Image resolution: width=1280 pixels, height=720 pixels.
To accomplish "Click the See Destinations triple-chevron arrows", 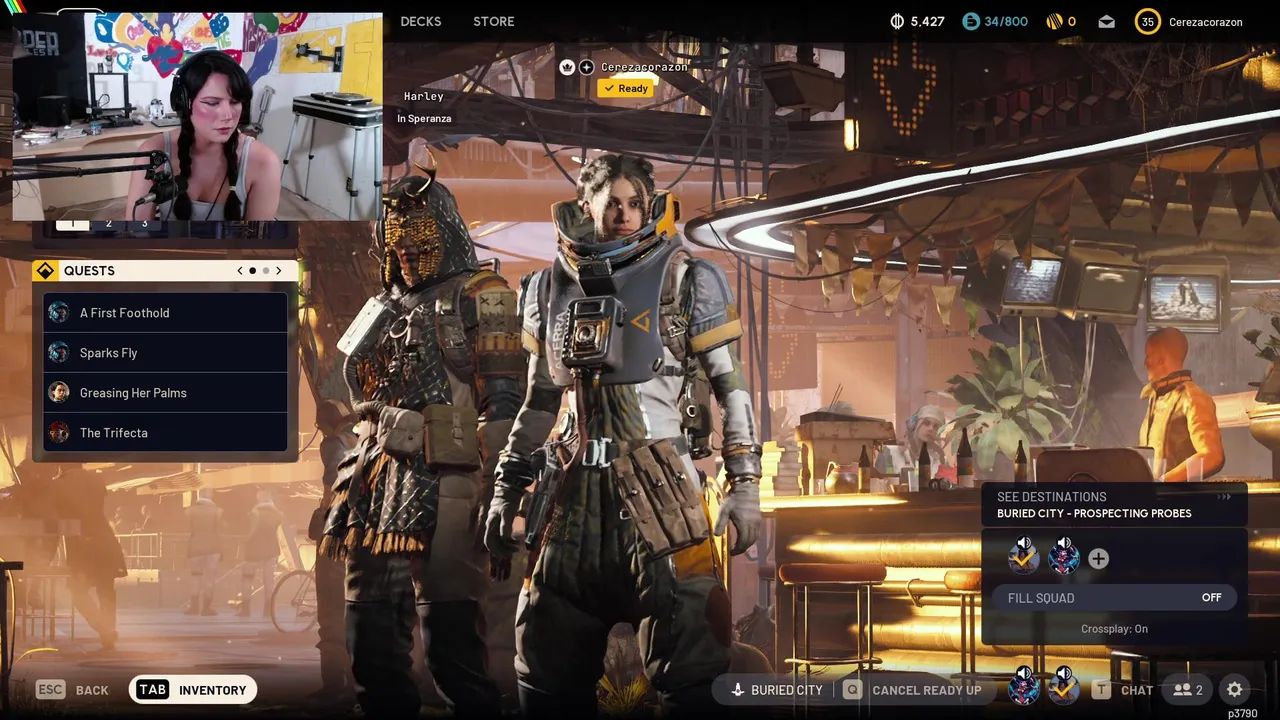I will point(1224,497).
